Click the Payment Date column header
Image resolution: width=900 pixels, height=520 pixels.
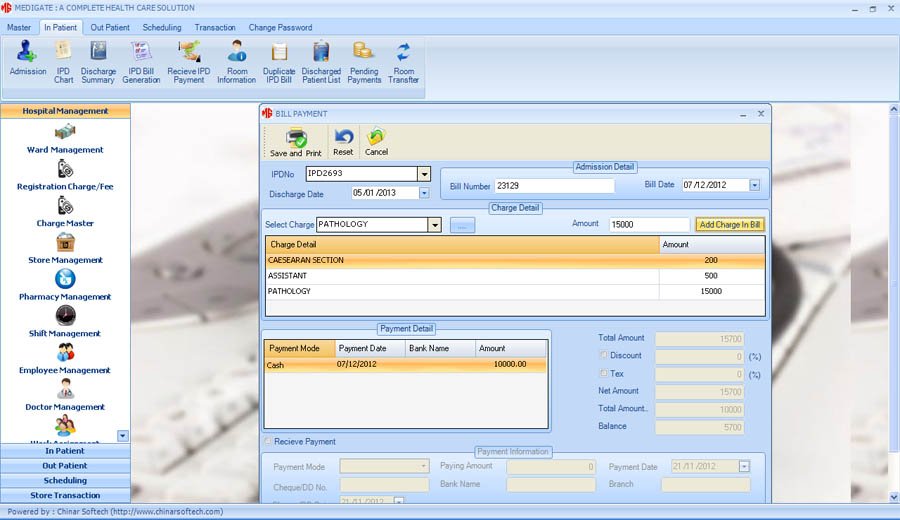[370, 348]
